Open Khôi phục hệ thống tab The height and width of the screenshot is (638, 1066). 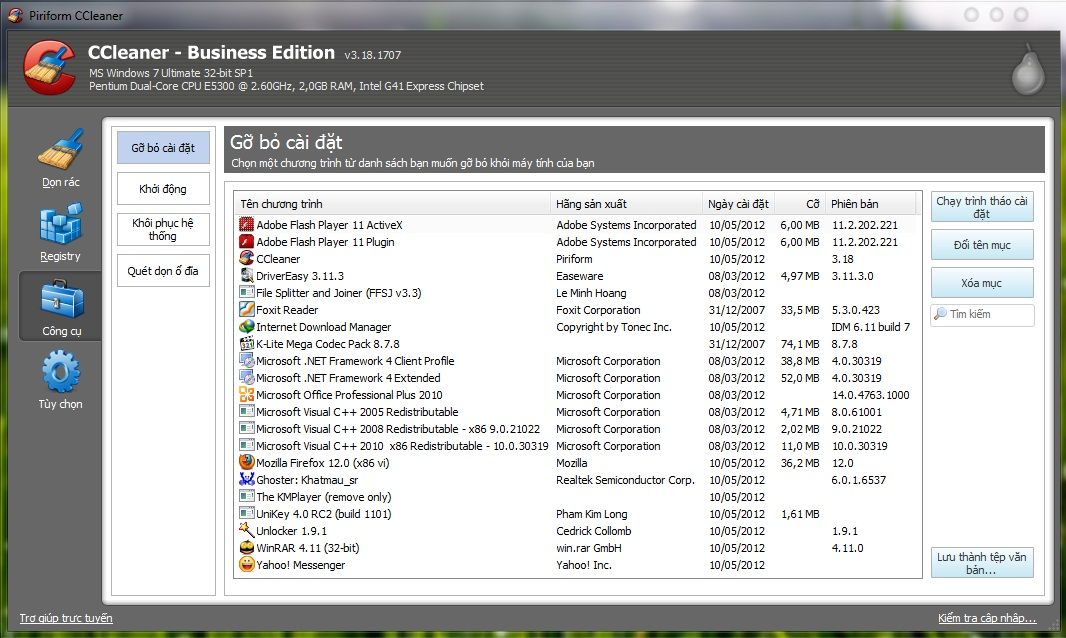163,229
